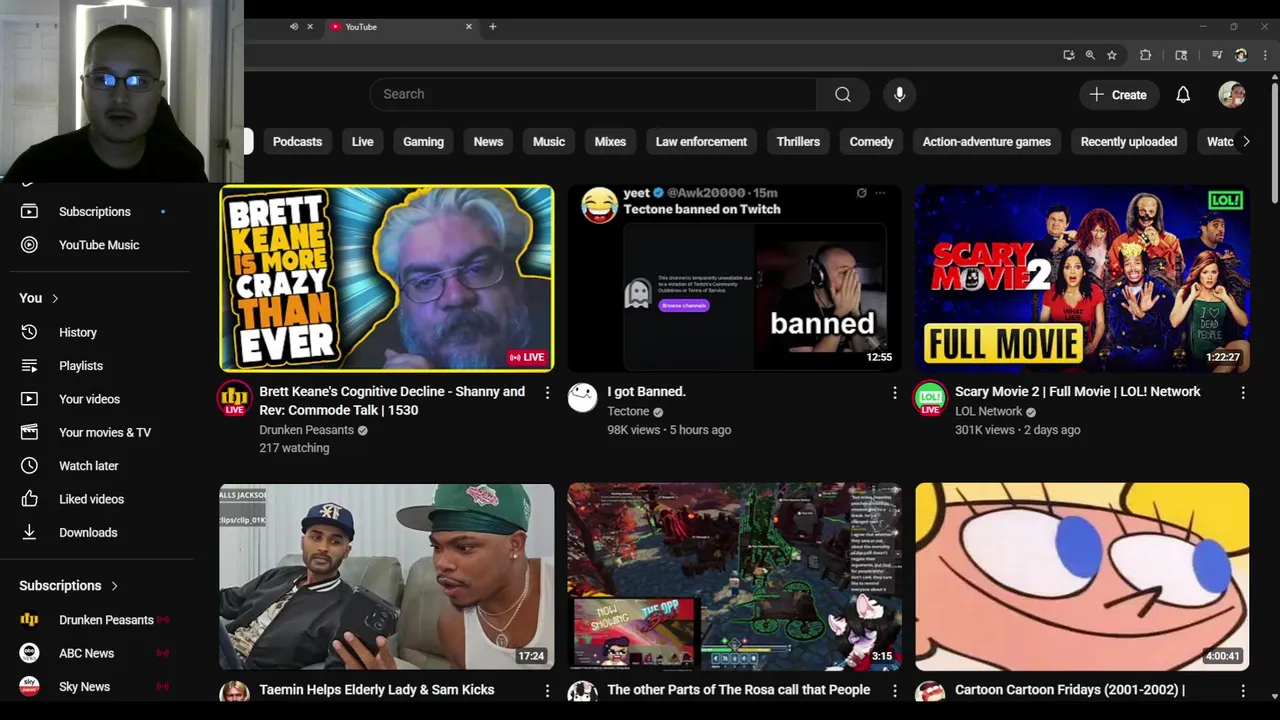The image size is (1280, 720).
Task: Open options menu for Taemin Helps Elderly Lady video
Action: (x=547, y=691)
